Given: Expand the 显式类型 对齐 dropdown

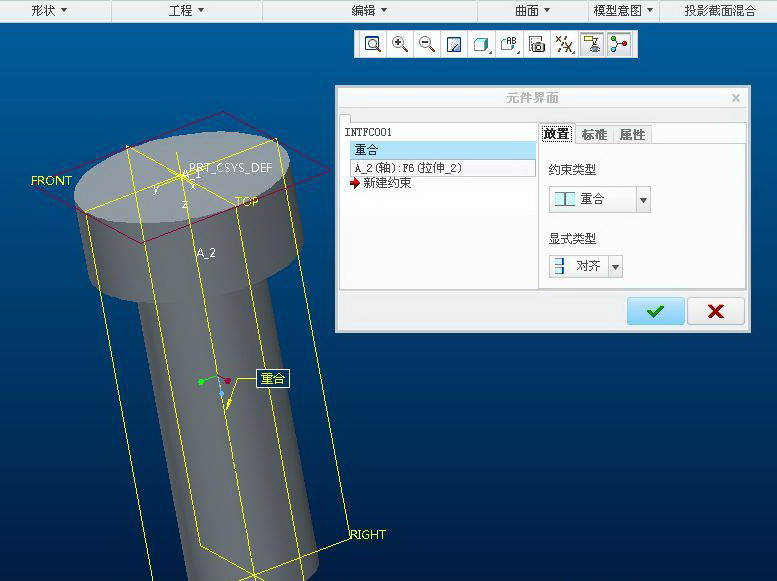Looking at the screenshot, I should [615, 267].
